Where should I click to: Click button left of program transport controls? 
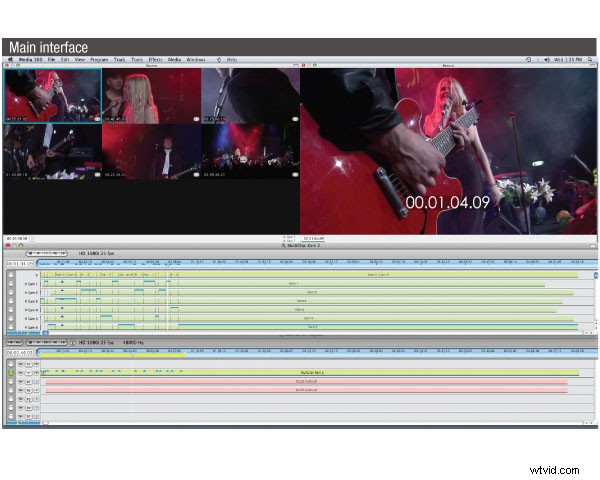click(x=15, y=342)
